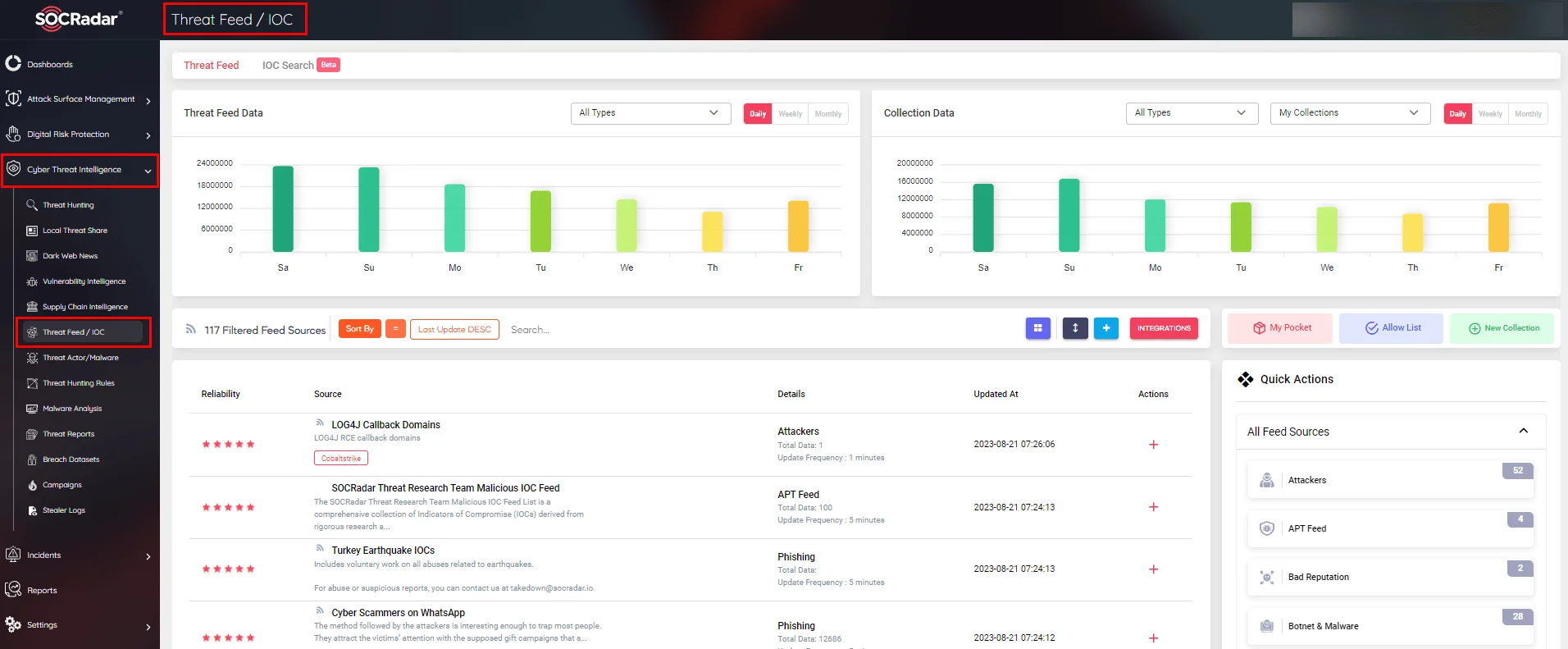Click the Sort By button
This screenshot has width=1568, height=649.
coord(359,329)
